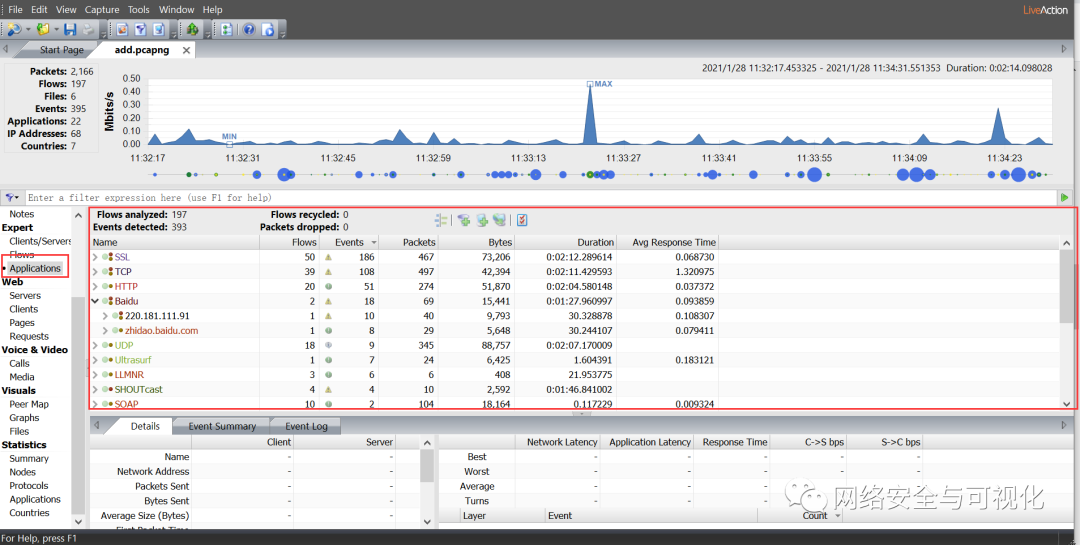Expand the SSL application row

point(96,257)
